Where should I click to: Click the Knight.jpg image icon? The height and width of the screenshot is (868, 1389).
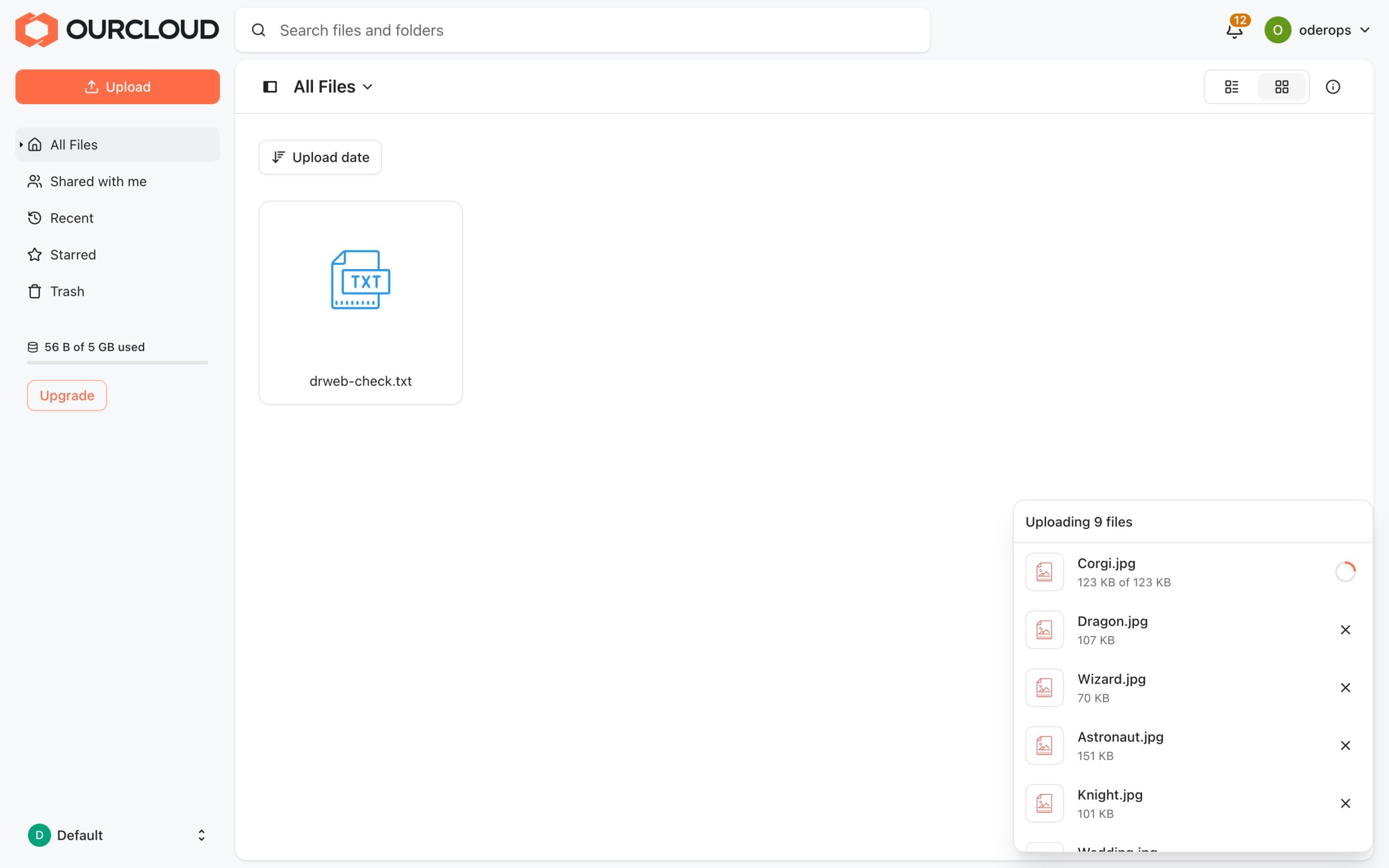1044,803
